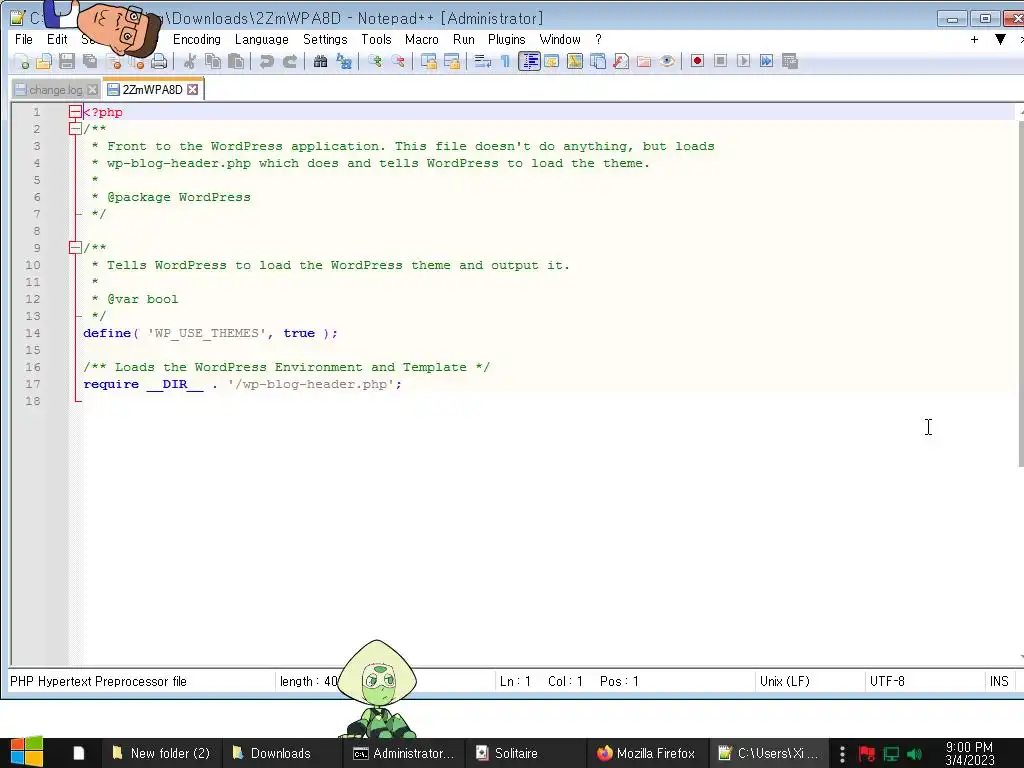Switch to New folder (2) in the taskbar
The height and width of the screenshot is (768, 1024).
161,753
